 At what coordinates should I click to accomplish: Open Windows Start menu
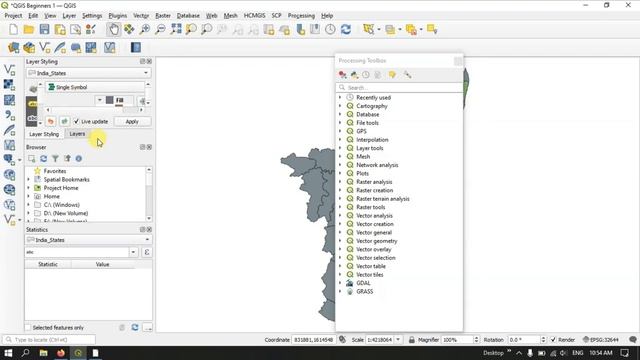[x=8, y=353]
